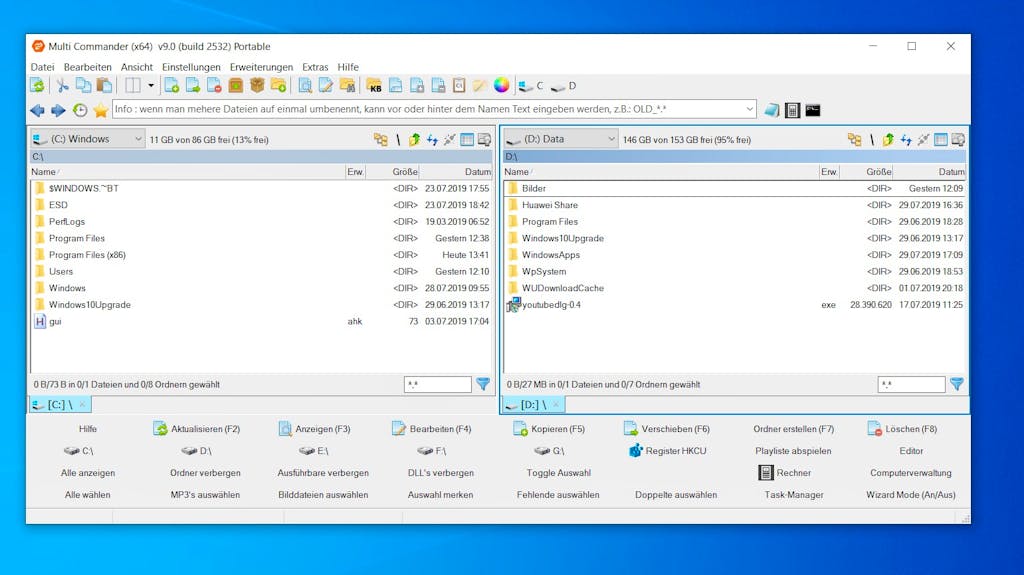The height and width of the screenshot is (575, 1024).
Task: Click the new folder icon with green plus
Action: click(279, 86)
